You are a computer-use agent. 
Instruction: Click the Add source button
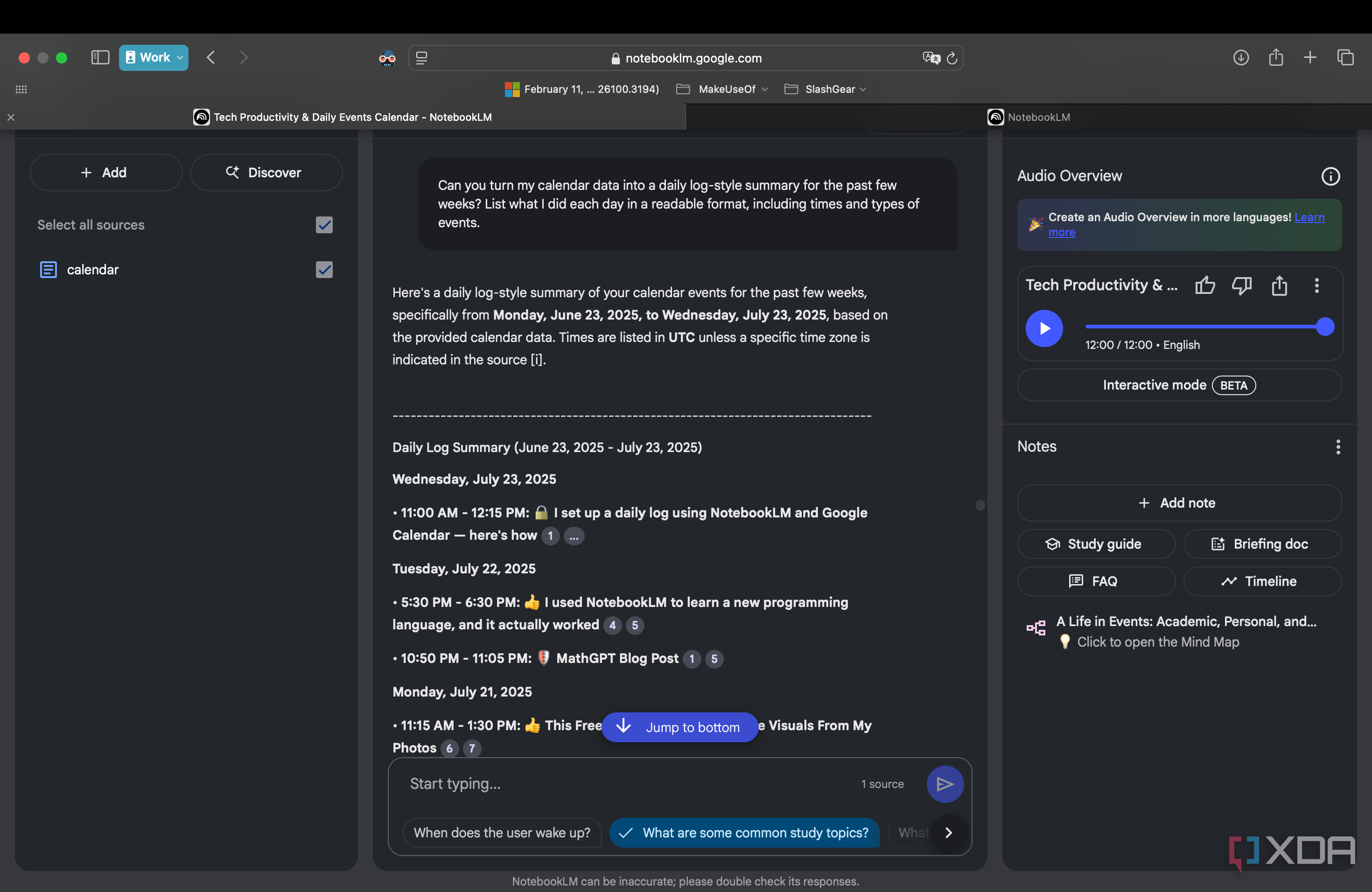coord(106,172)
